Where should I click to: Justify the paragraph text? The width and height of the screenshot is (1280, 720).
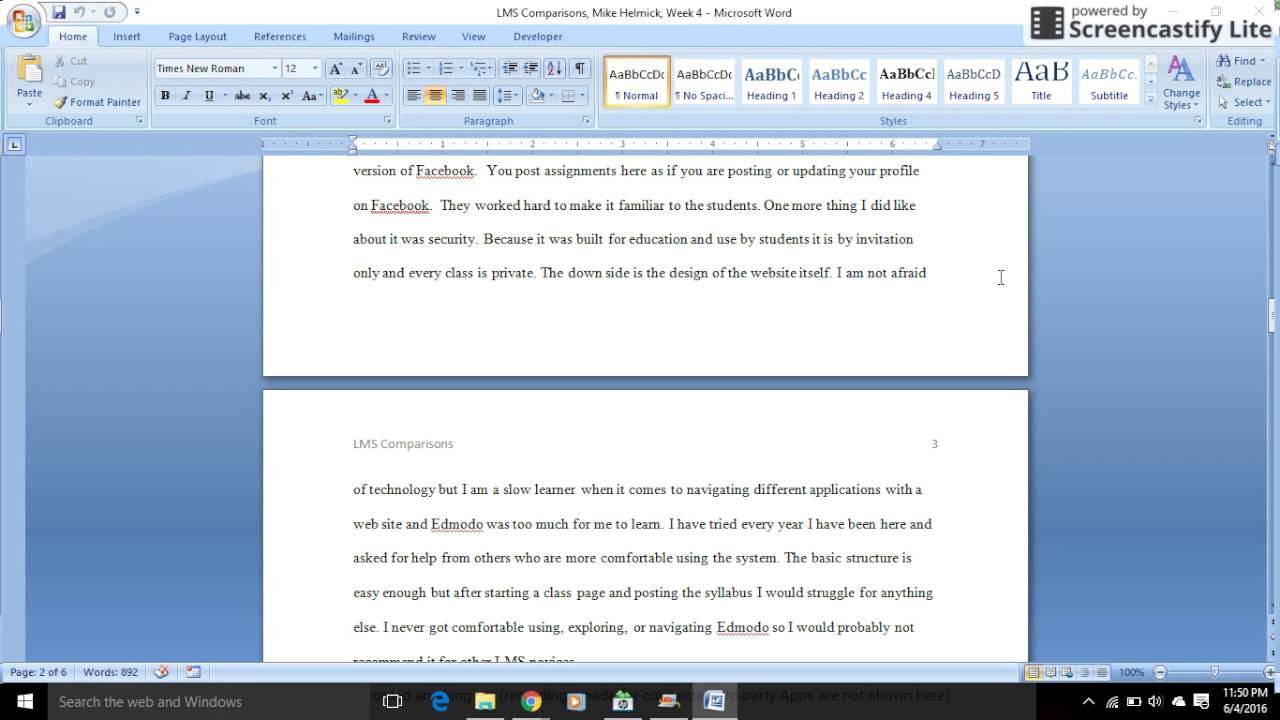coord(480,96)
